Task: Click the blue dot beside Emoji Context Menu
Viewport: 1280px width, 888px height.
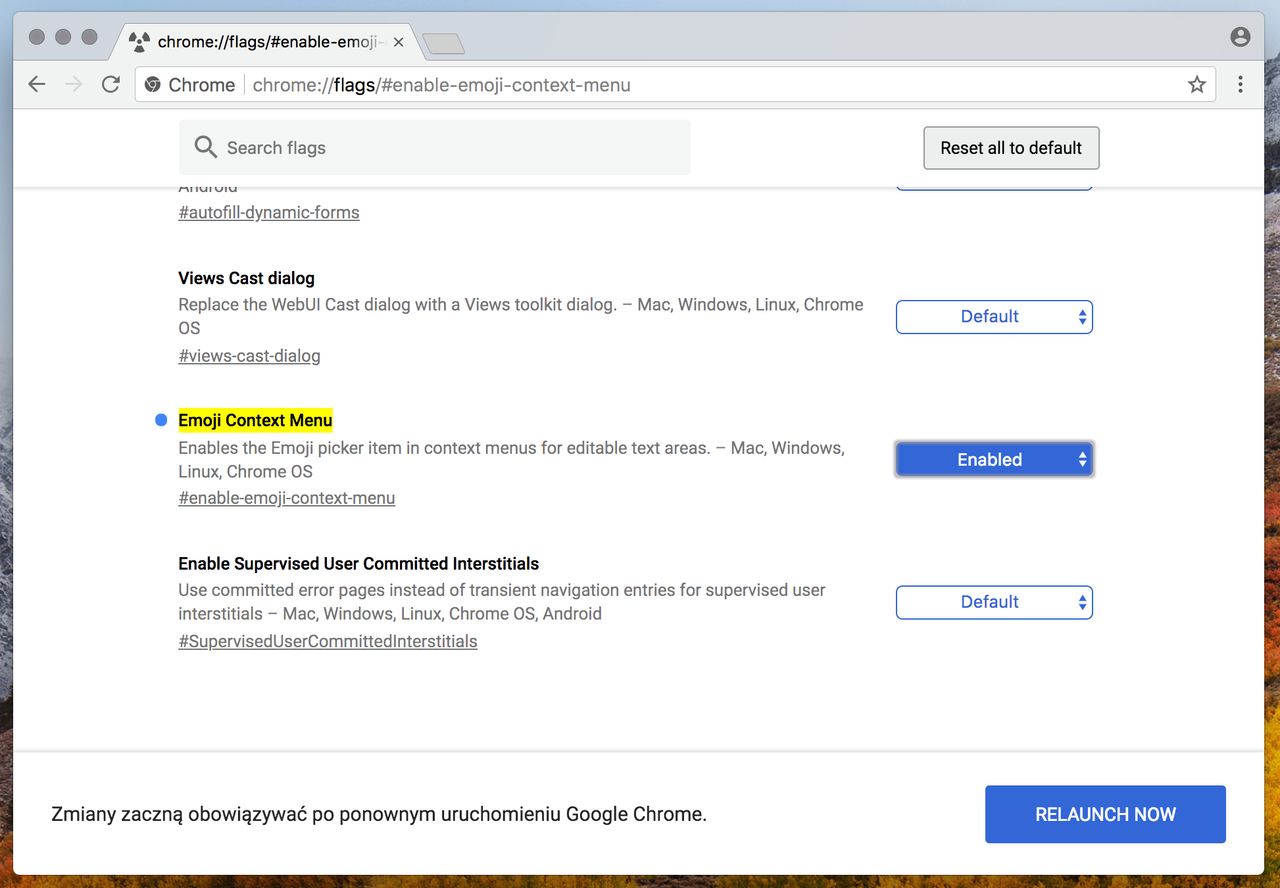Action: (161, 420)
